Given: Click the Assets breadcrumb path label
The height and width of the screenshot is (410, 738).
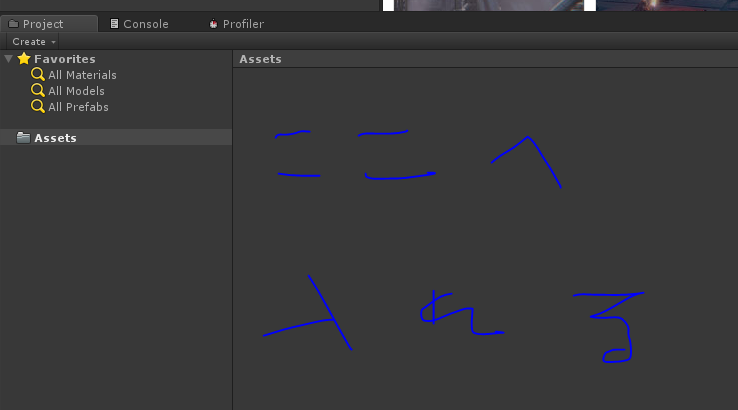Looking at the screenshot, I should 260,59.
